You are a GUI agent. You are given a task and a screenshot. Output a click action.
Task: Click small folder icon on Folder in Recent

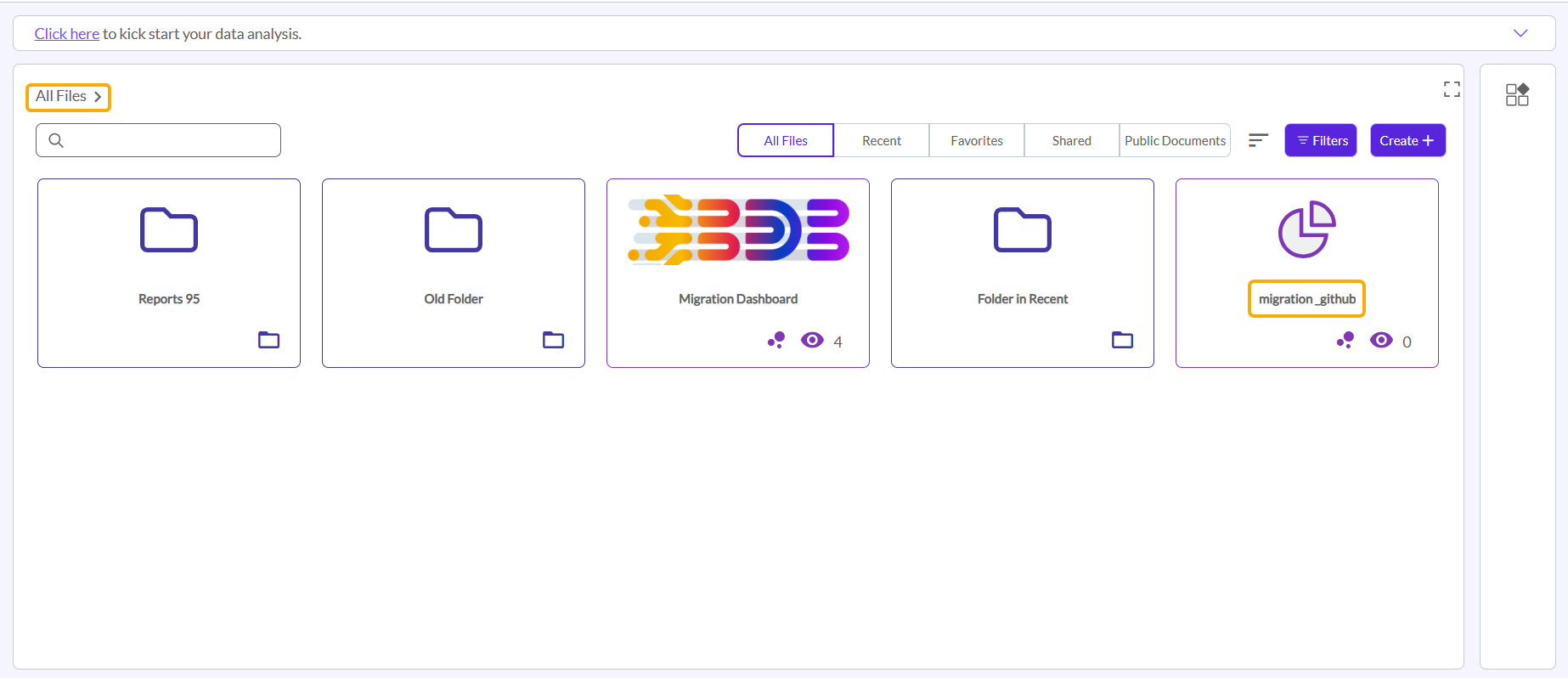(1122, 340)
